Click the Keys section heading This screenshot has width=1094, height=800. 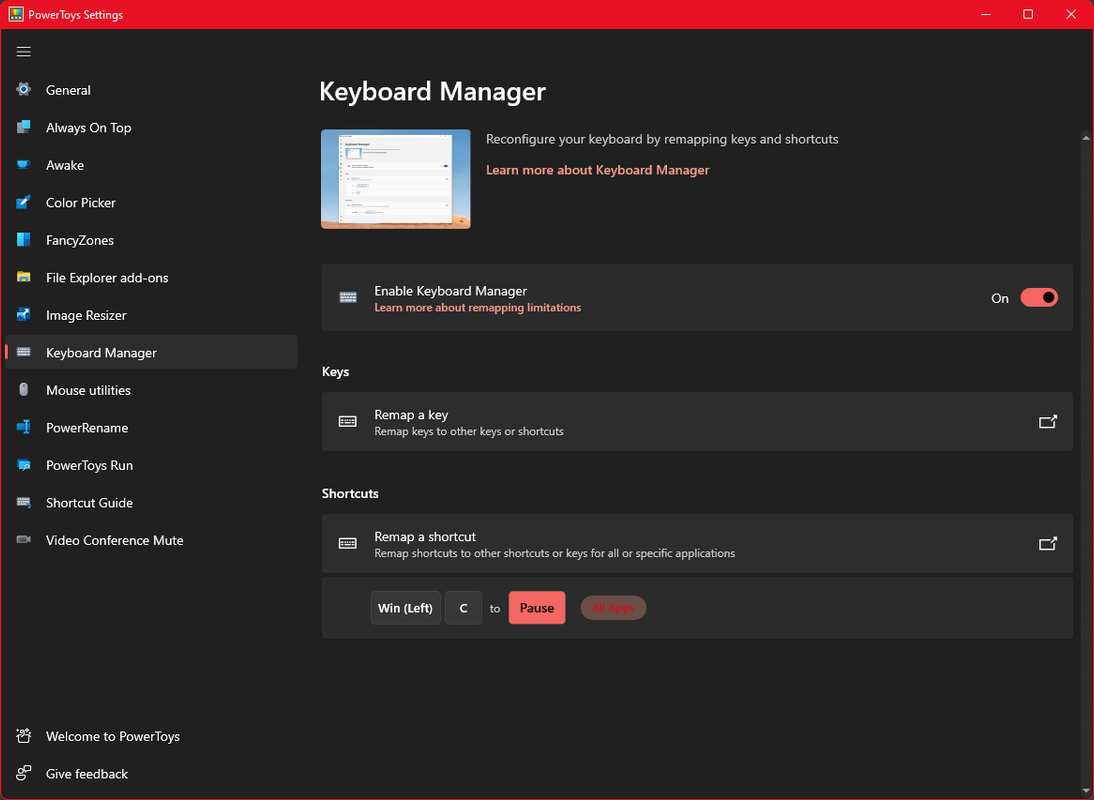point(336,372)
